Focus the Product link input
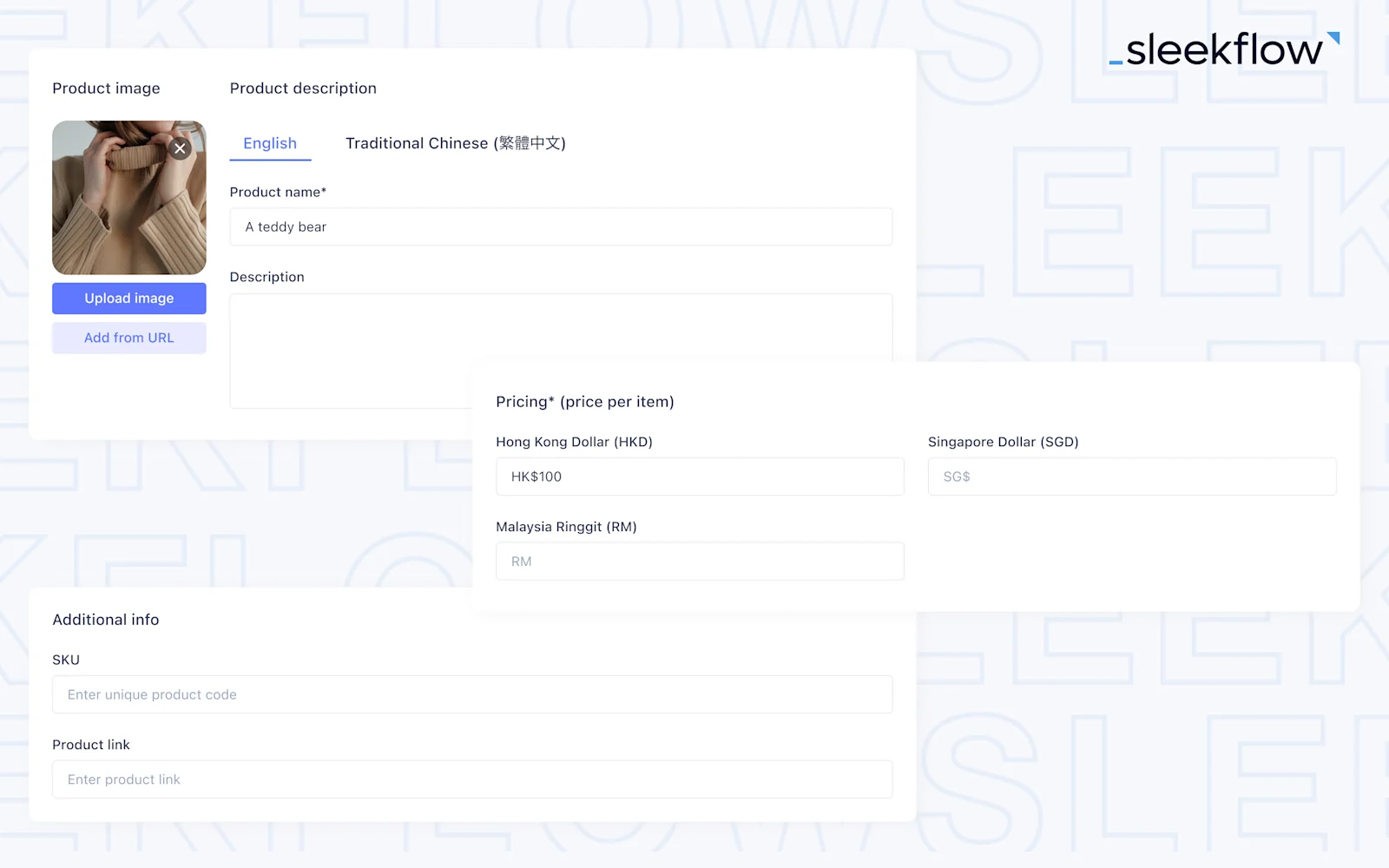This screenshot has height=868, width=1389. tap(472, 779)
